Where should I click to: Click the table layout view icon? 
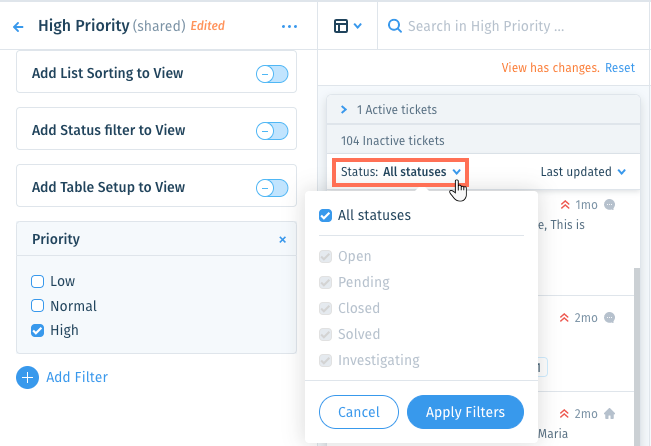click(x=341, y=26)
